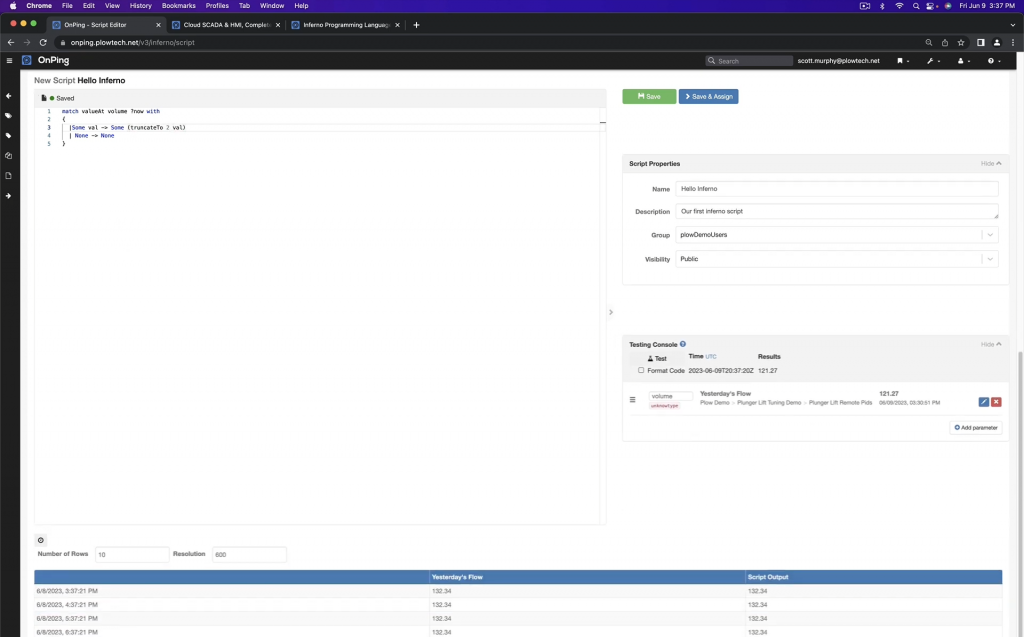This screenshot has height=637, width=1024.
Task: Open a new Chrome tab
Action: point(416,25)
